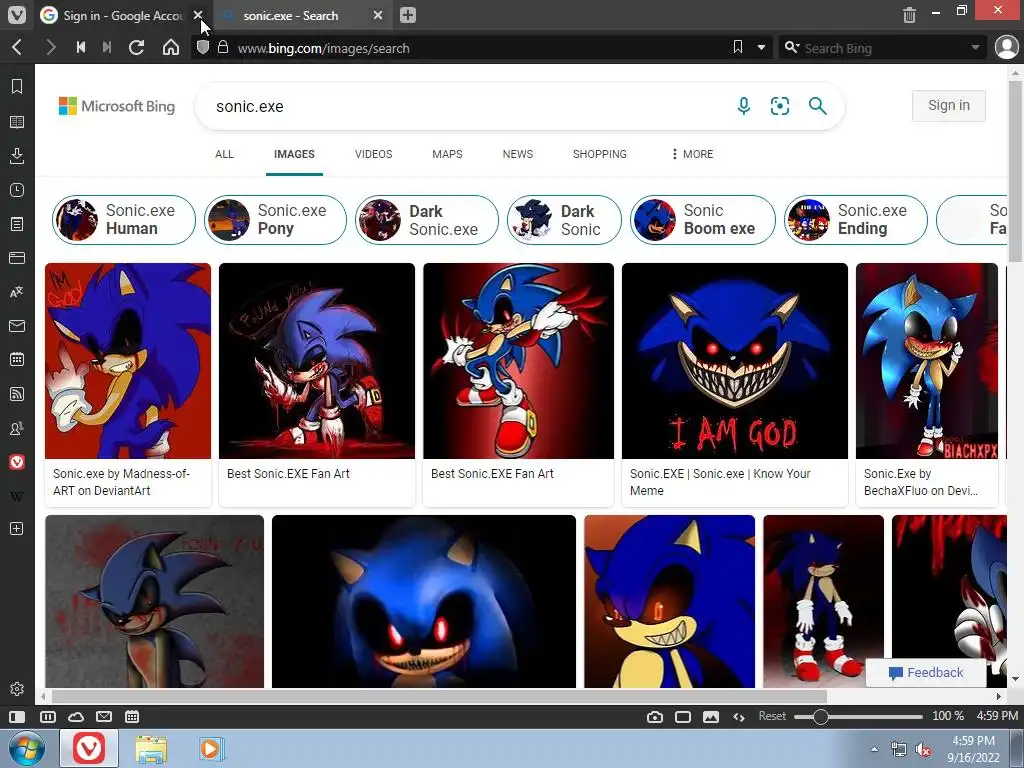Toggle the panel visibility button

tap(17, 716)
